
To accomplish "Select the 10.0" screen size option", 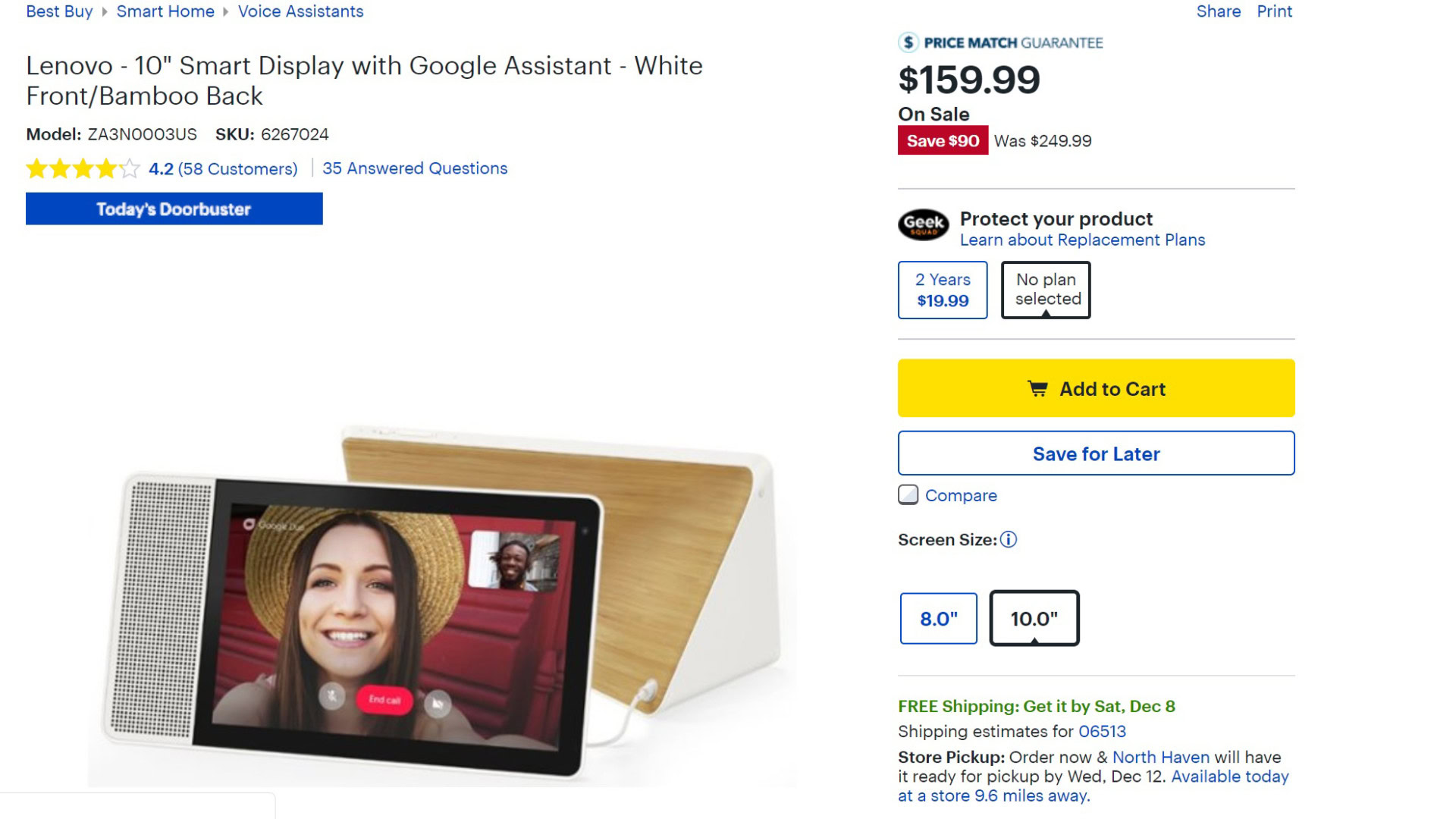I will tap(1034, 619).
